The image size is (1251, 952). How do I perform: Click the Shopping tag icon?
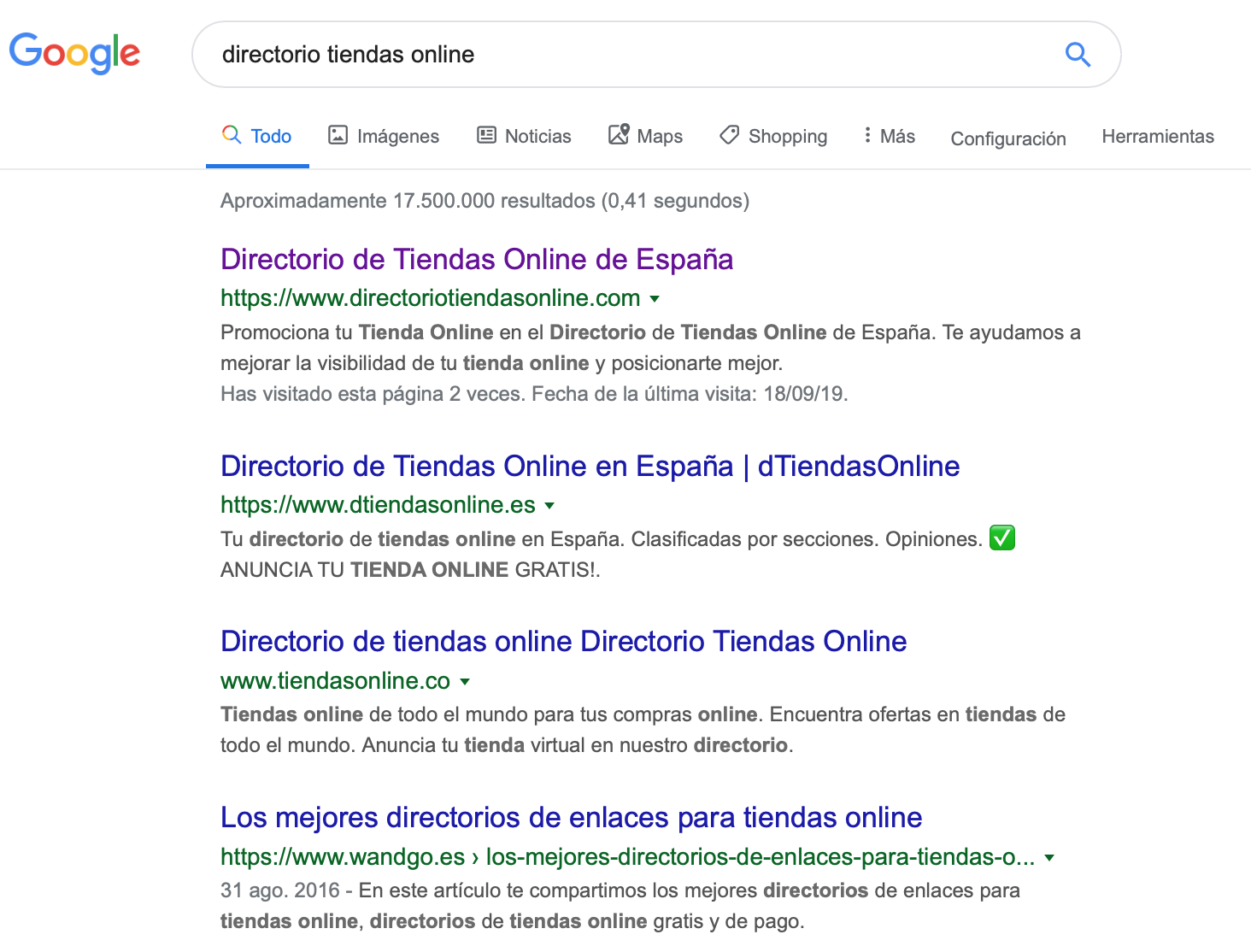point(729,135)
